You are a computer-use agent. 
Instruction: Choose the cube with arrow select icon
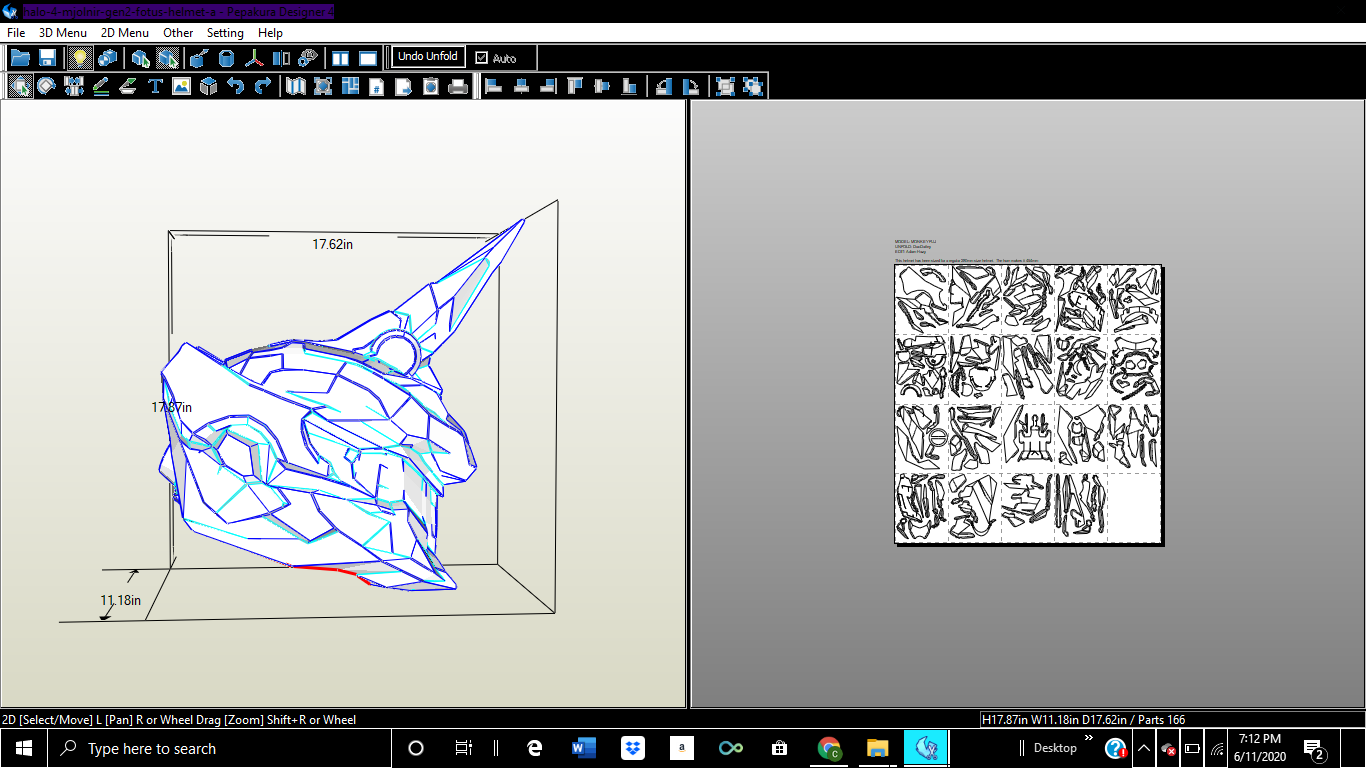[x=141, y=58]
